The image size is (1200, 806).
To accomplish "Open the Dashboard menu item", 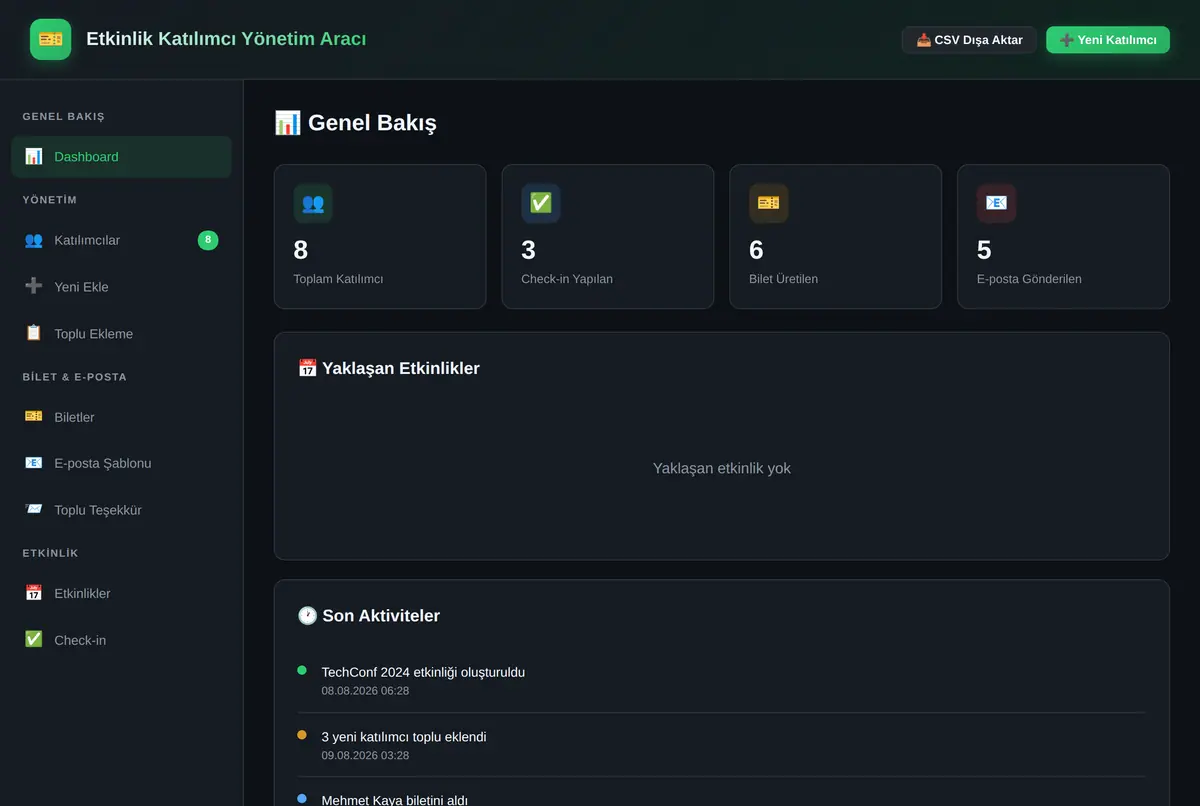I will pyautogui.click(x=121, y=157).
